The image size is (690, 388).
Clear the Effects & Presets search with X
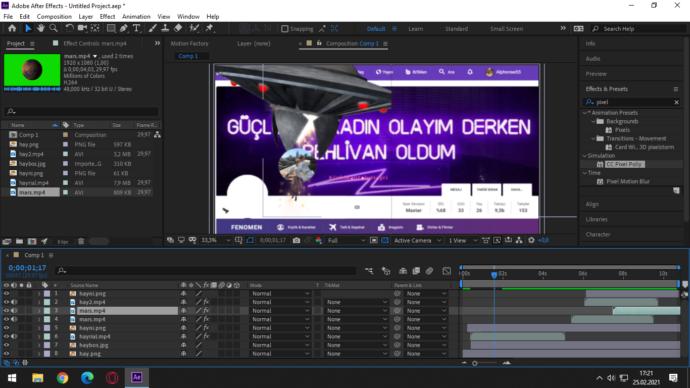pos(676,102)
